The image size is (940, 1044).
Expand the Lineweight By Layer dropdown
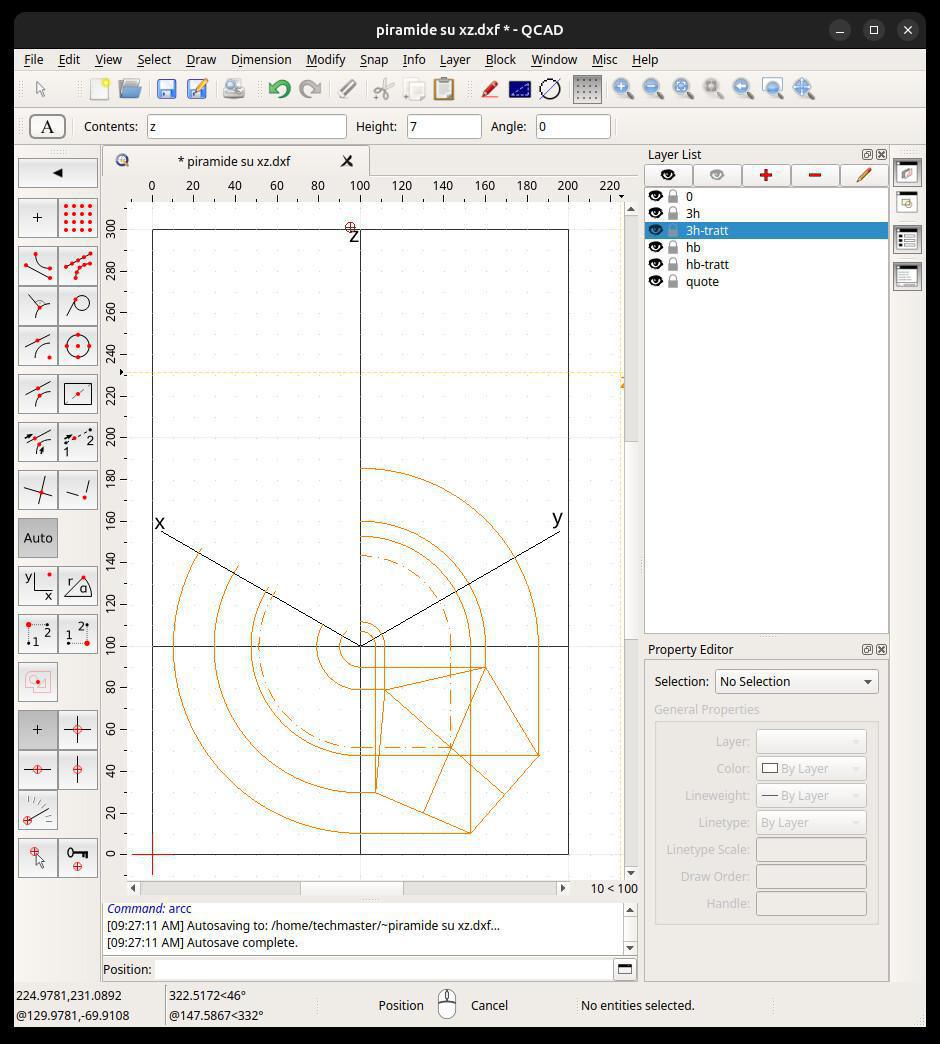pos(810,795)
